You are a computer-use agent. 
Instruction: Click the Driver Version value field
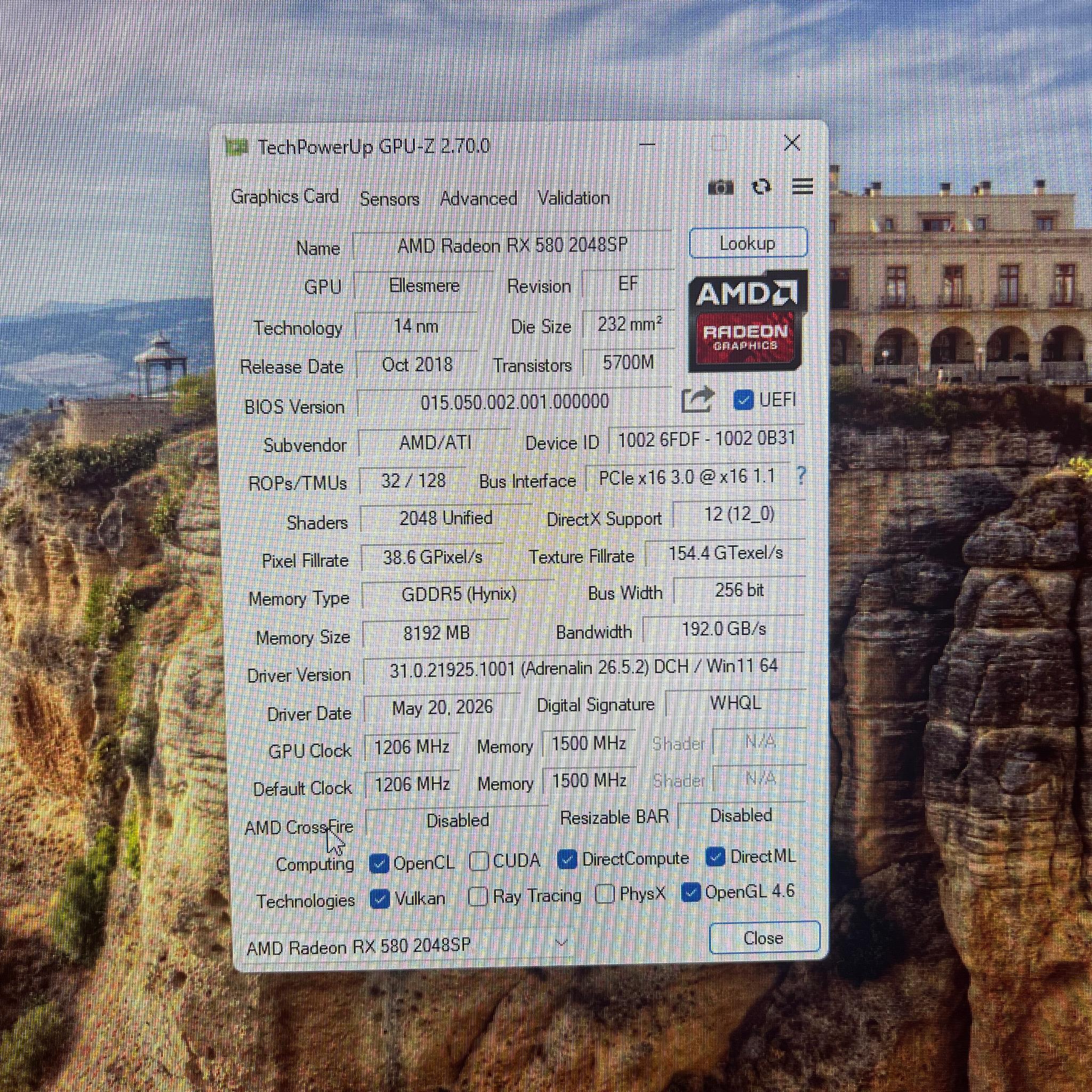[x=584, y=668]
